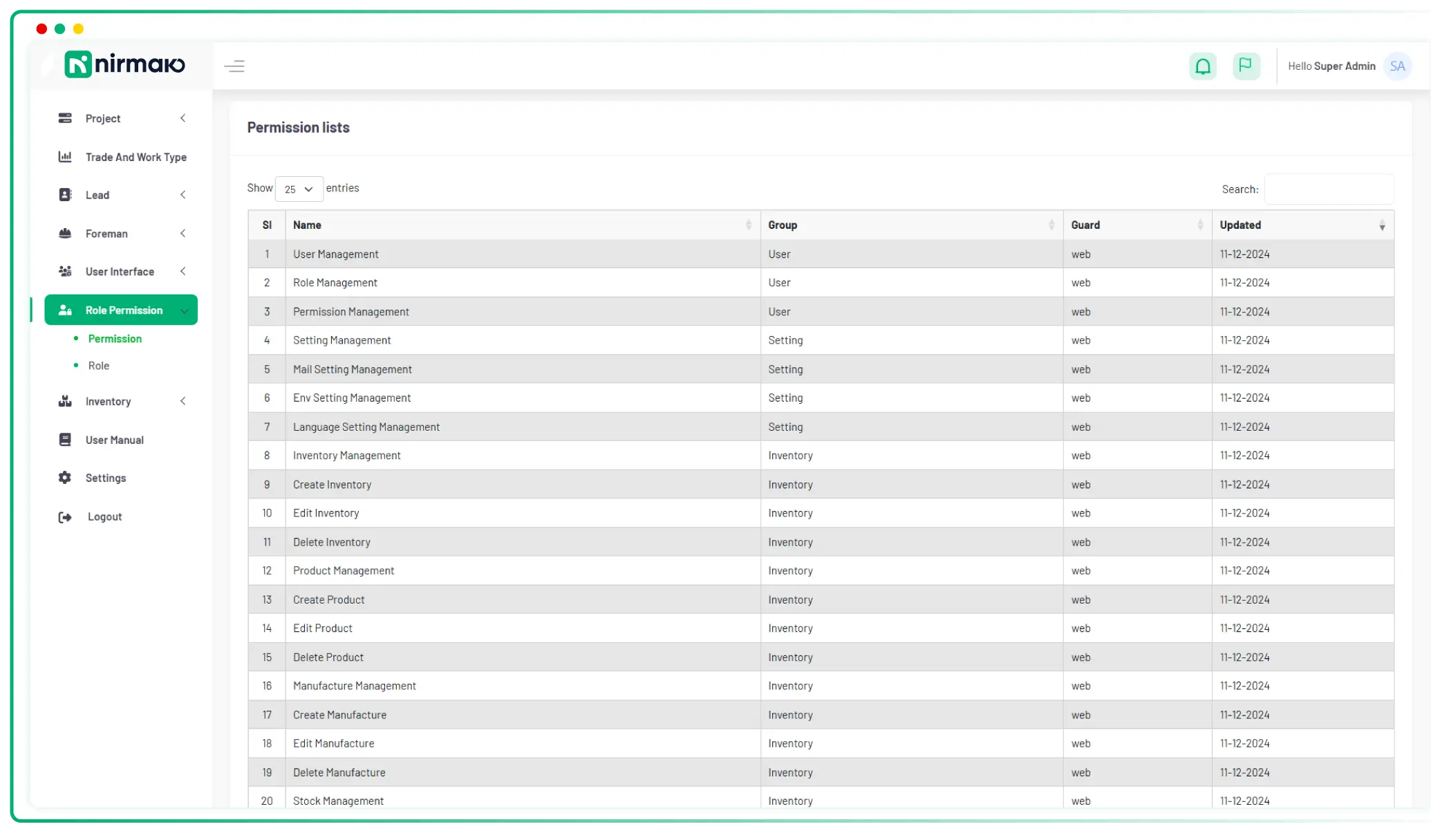Open the notification bell icon
Viewport: 1431px width, 840px height.
pyautogui.click(x=1203, y=65)
